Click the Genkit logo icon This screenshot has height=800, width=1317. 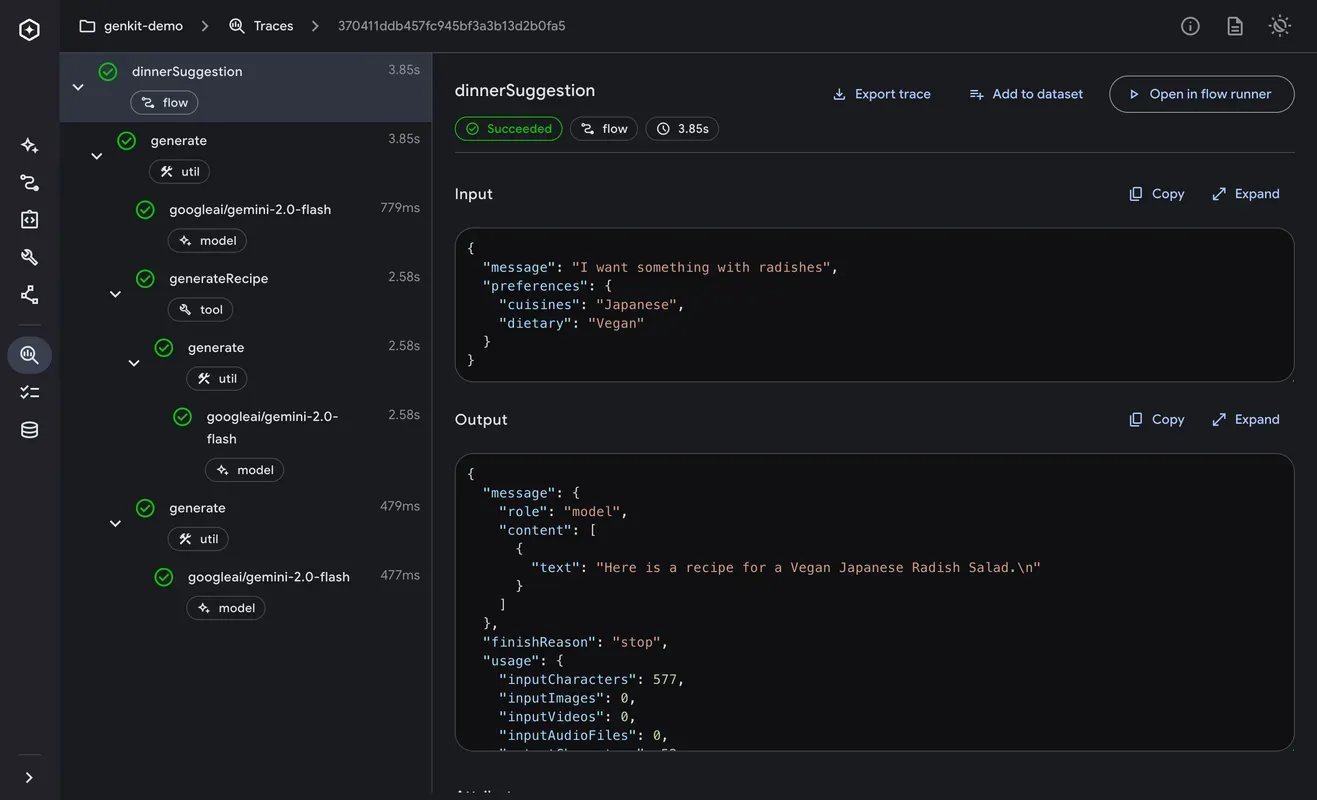point(29,30)
